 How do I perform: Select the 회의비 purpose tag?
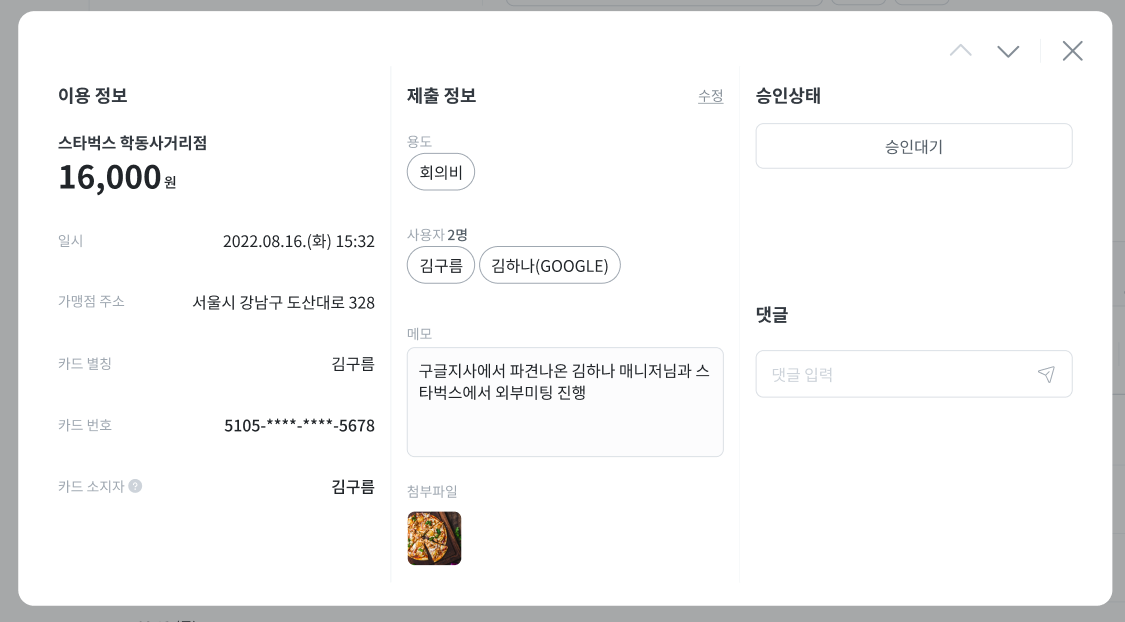(441, 172)
